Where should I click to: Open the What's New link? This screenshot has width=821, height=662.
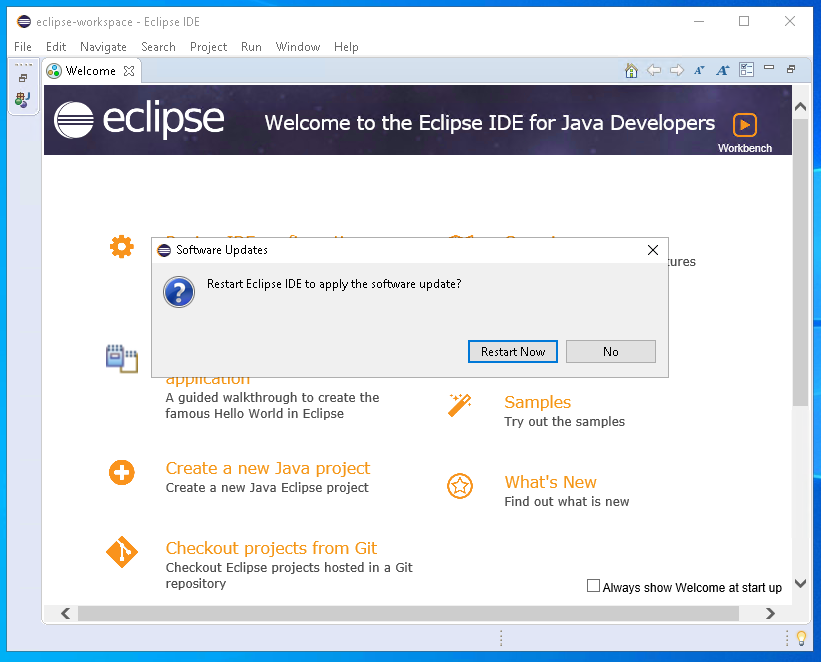550,482
